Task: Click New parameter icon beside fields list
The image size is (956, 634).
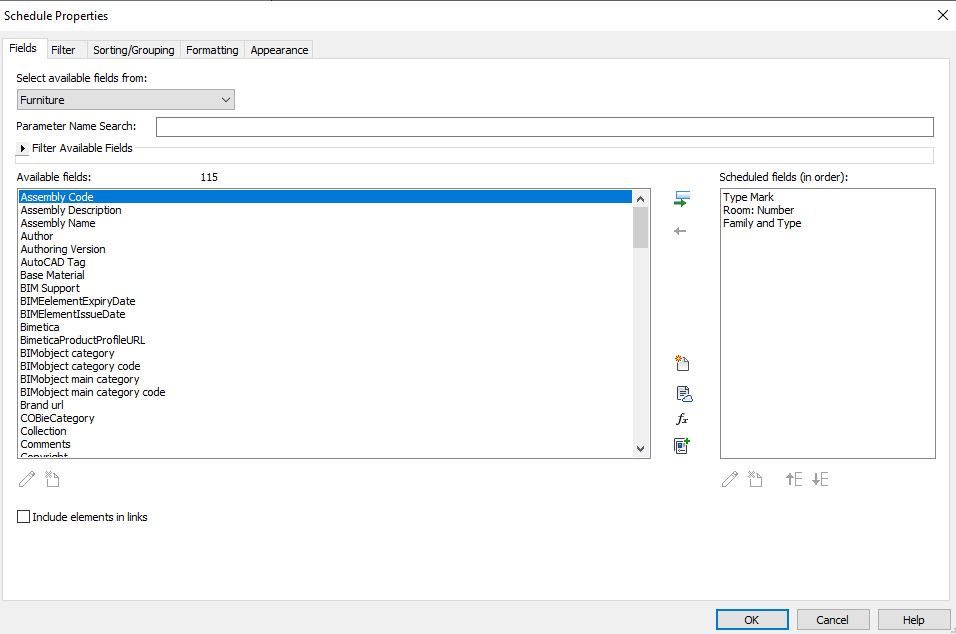Action: tap(682, 363)
